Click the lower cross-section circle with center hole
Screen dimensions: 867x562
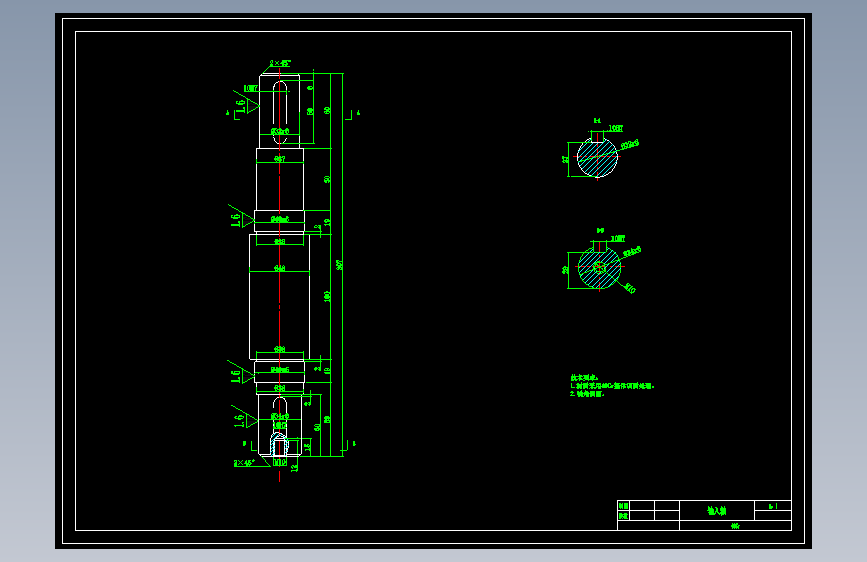point(599,268)
